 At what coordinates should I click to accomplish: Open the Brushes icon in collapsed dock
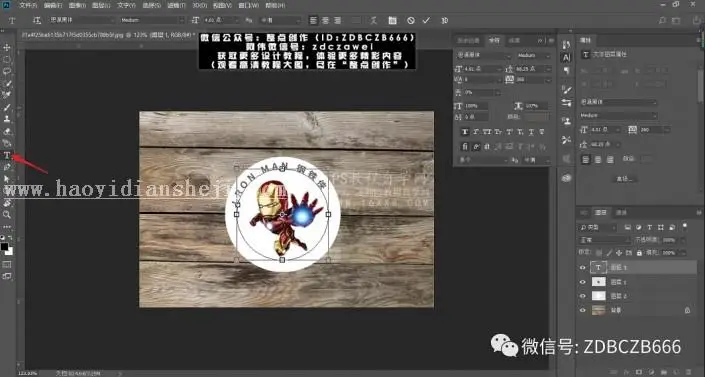(x=566, y=90)
